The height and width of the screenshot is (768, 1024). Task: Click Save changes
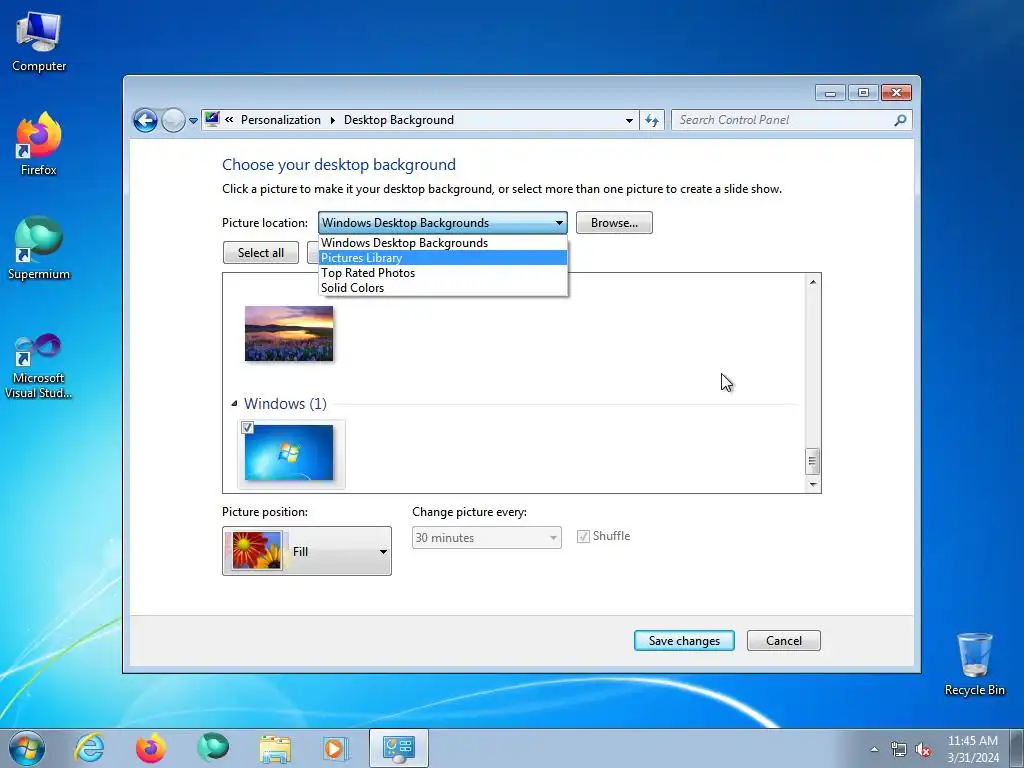click(x=684, y=641)
